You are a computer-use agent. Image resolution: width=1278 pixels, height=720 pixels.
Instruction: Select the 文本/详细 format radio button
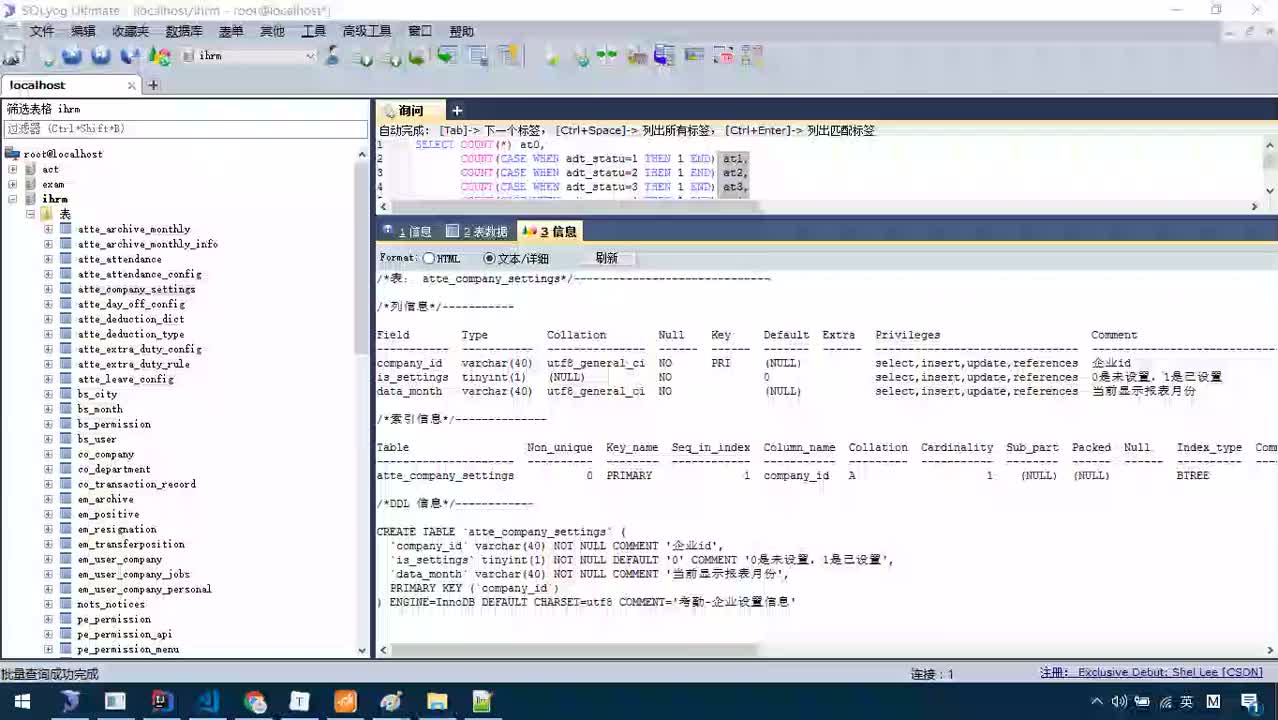click(x=489, y=258)
